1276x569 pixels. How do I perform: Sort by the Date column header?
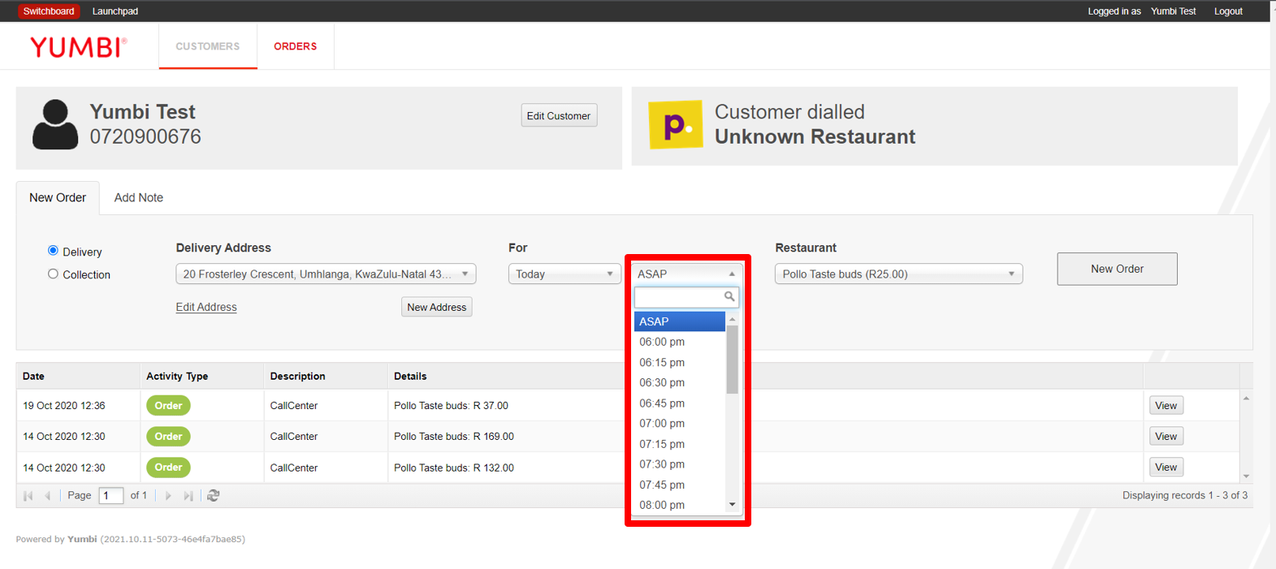78,376
